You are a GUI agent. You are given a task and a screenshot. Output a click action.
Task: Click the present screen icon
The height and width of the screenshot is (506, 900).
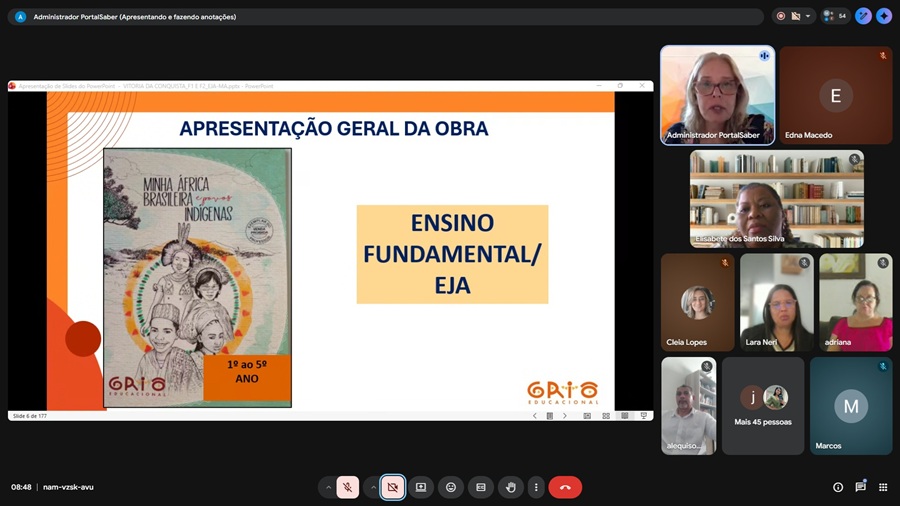(421, 487)
